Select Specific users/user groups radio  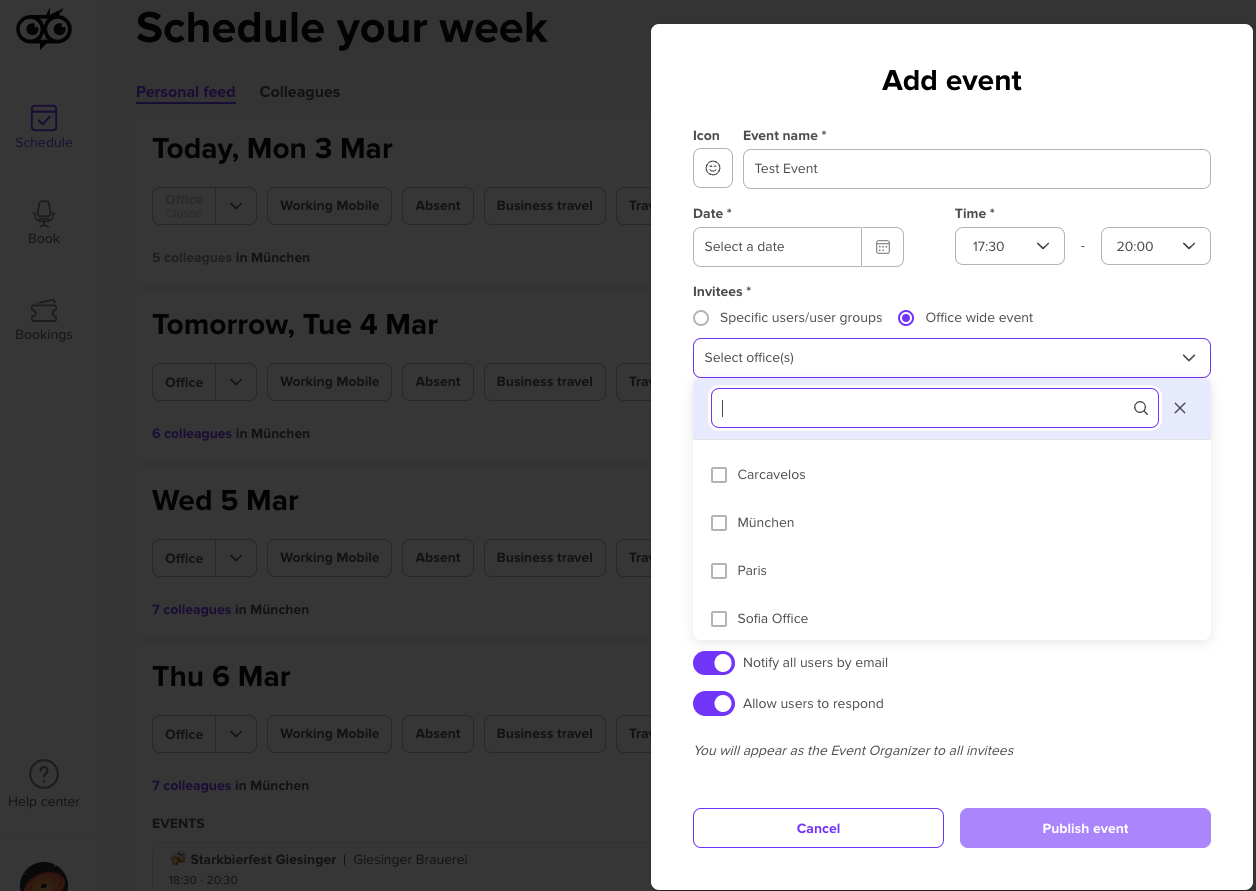701,318
